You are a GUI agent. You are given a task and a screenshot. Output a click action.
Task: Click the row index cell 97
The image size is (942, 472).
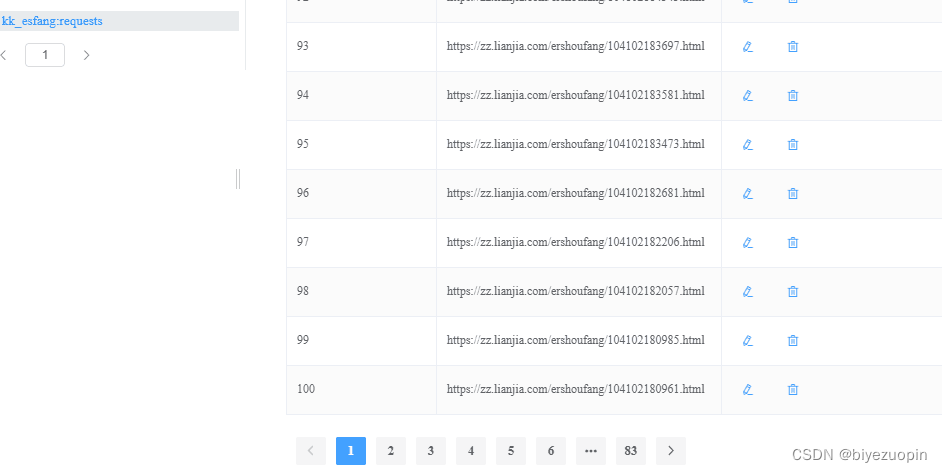[x=362, y=243]
